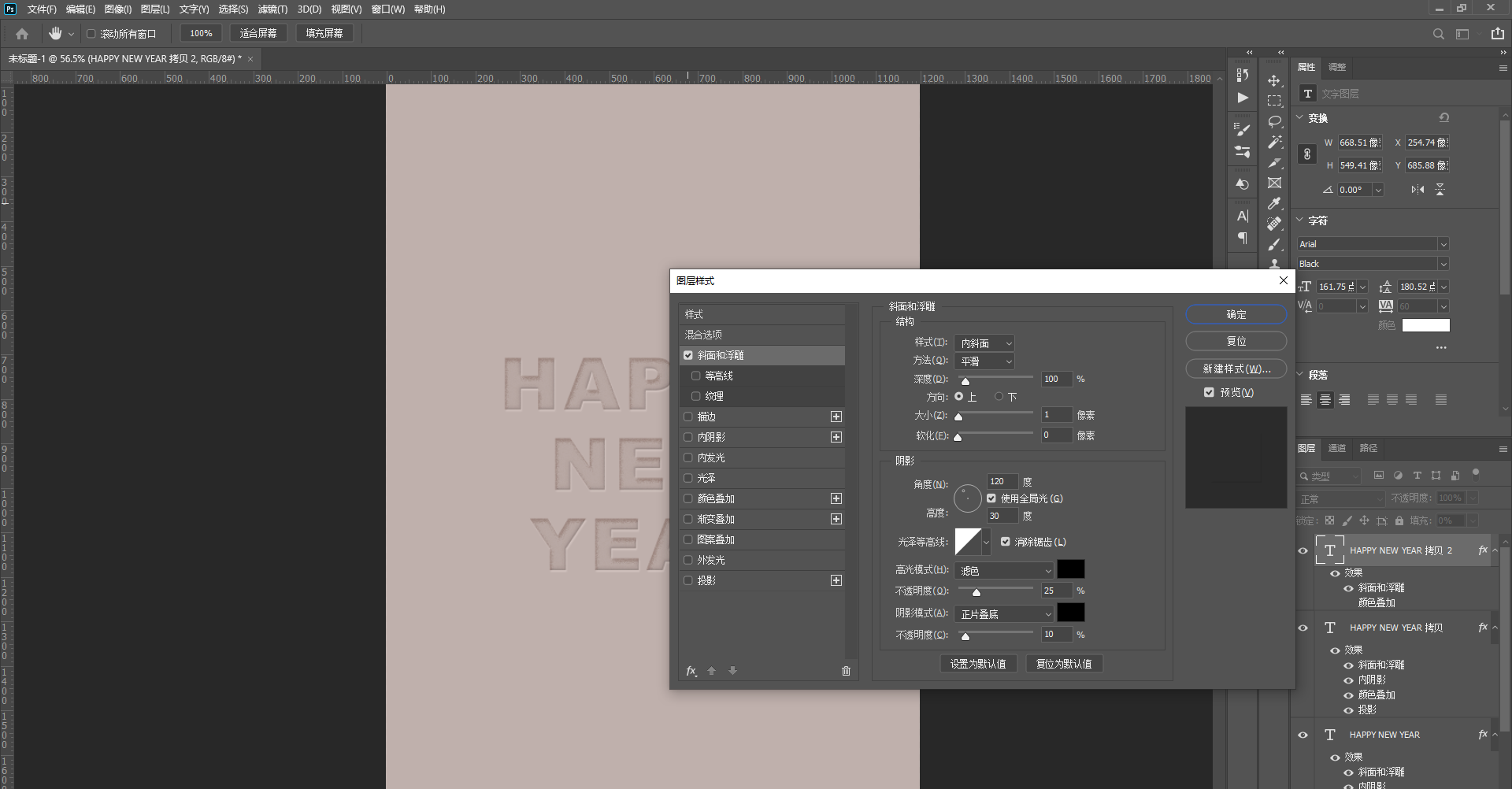Click the flip horizontal icon in Transform
Screen dimensions: 1512x789
[x=1417, y=190]
